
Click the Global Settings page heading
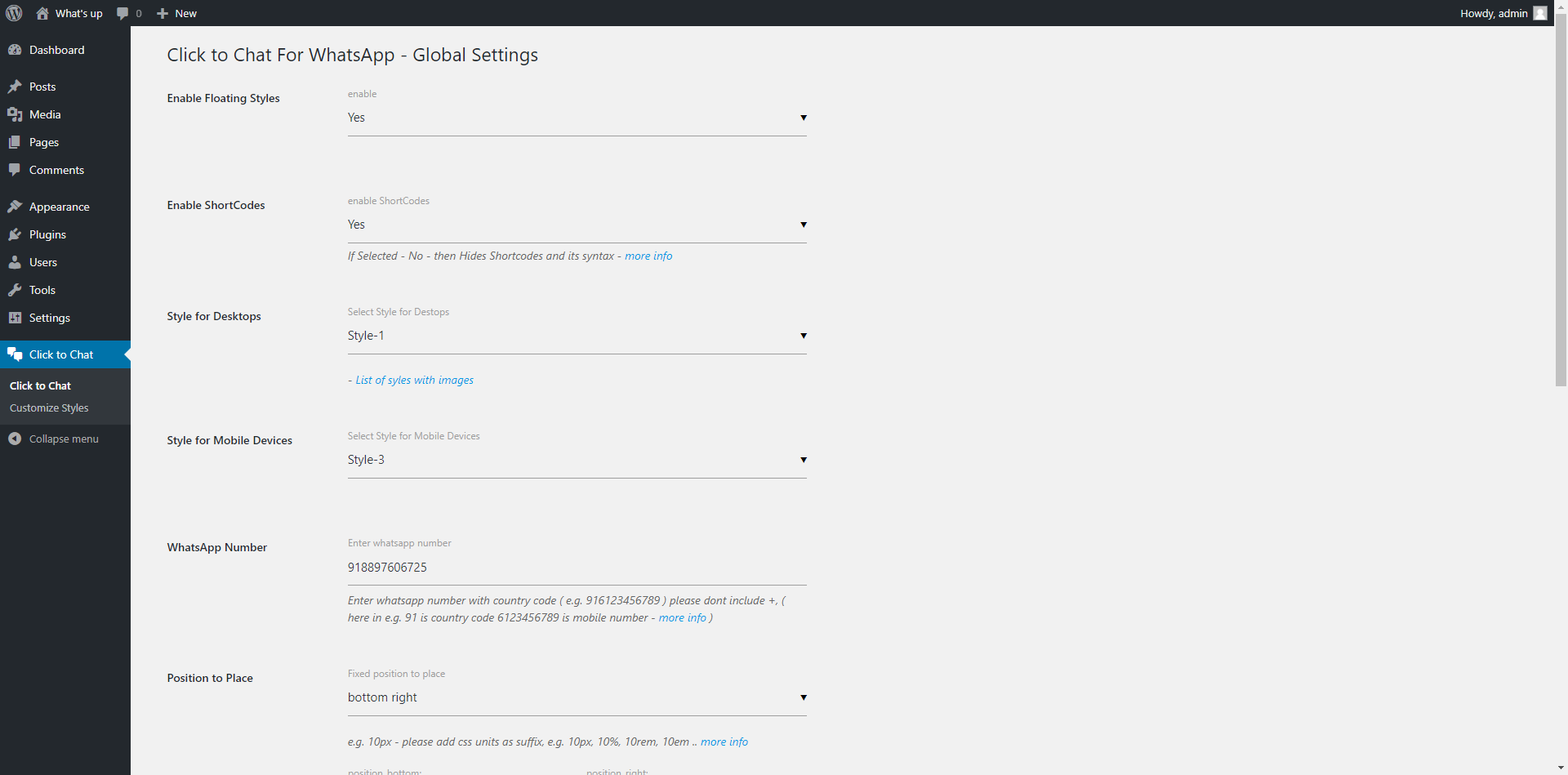click(353, 55)
